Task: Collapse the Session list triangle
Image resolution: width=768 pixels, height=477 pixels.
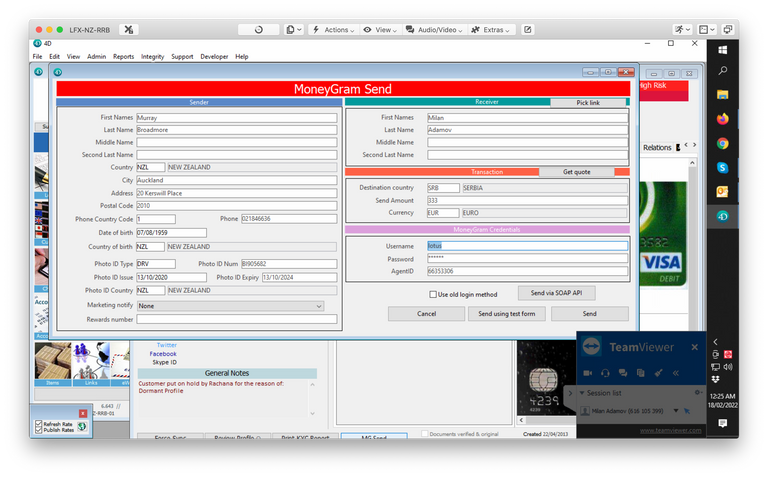Action: 582,393
